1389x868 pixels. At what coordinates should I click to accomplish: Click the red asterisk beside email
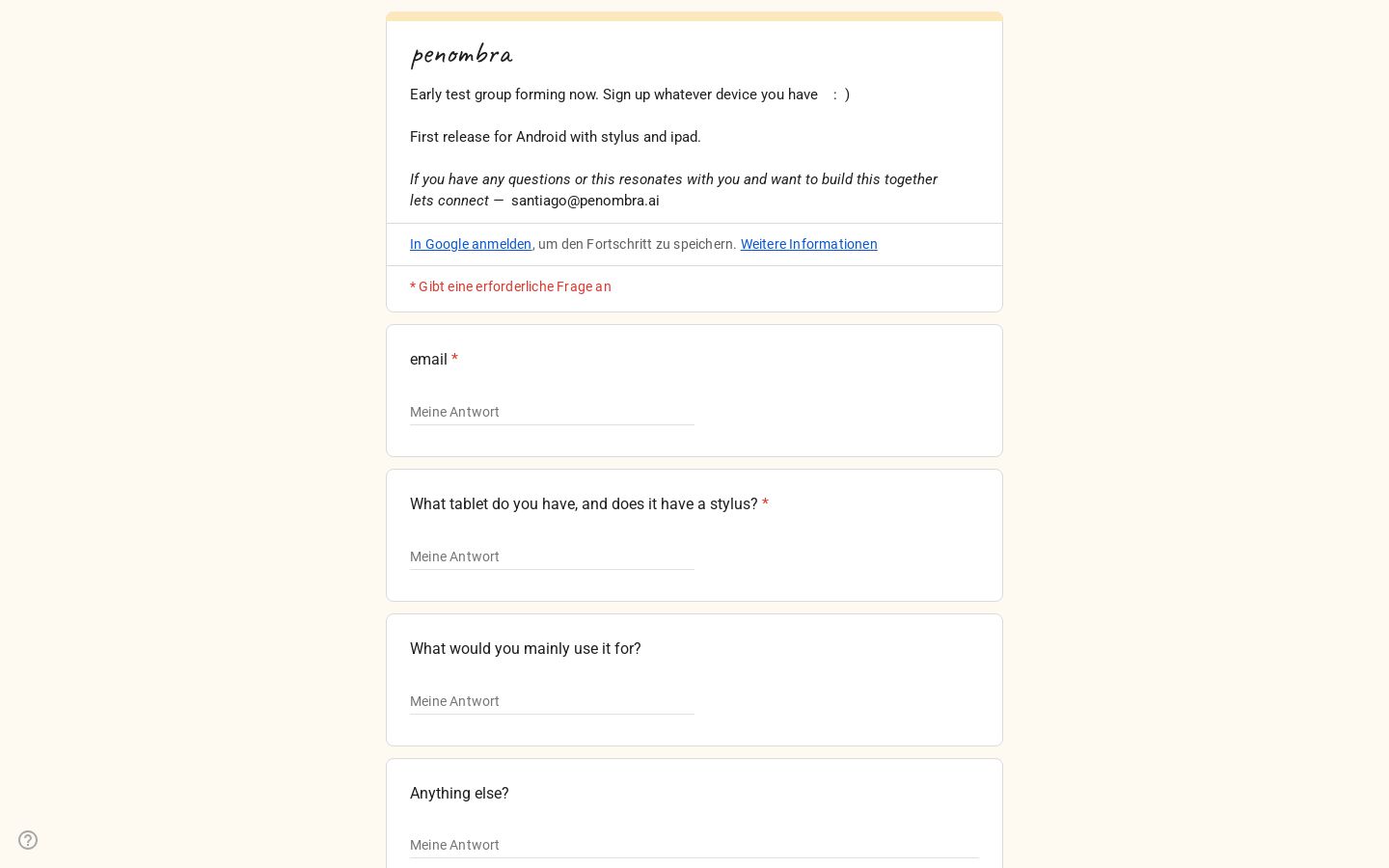(454, 360)
